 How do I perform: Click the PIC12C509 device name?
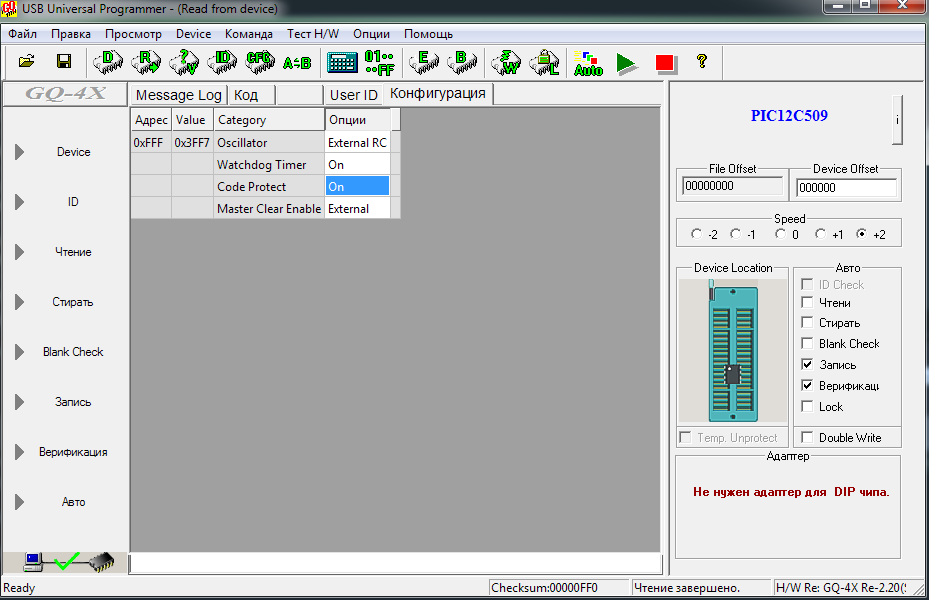pos(789,115)
